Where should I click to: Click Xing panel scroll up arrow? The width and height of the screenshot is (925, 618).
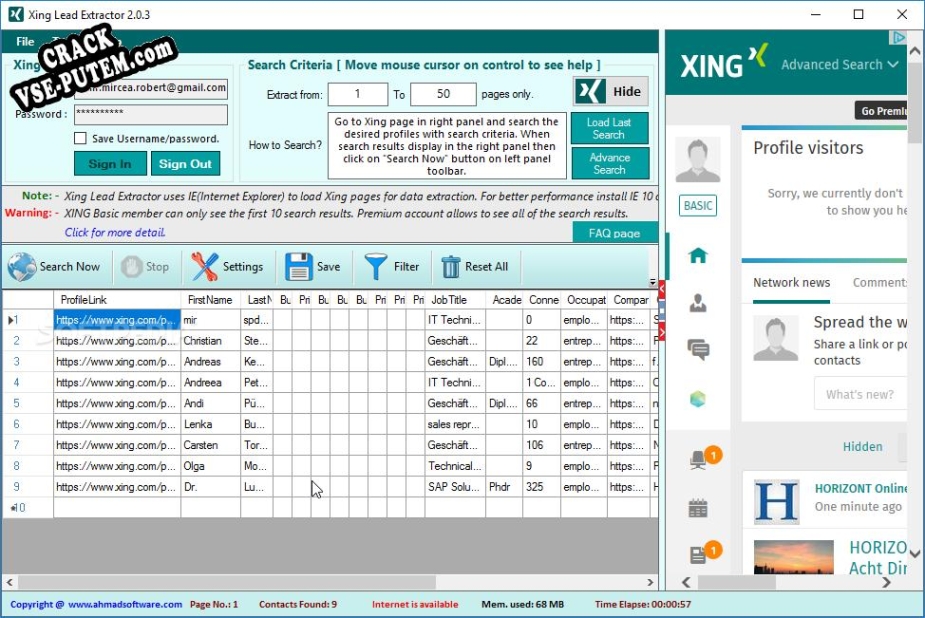click(914, 51)
